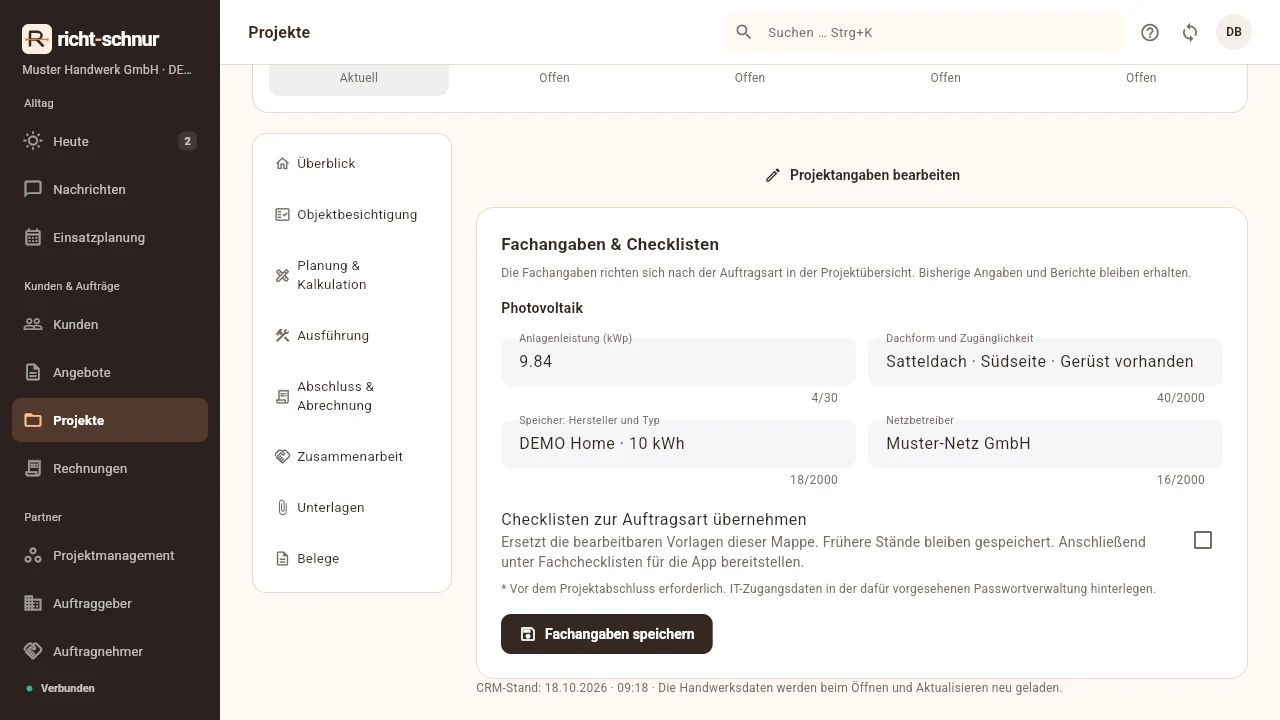Go to Einsatzplanung

click(110, 237)
